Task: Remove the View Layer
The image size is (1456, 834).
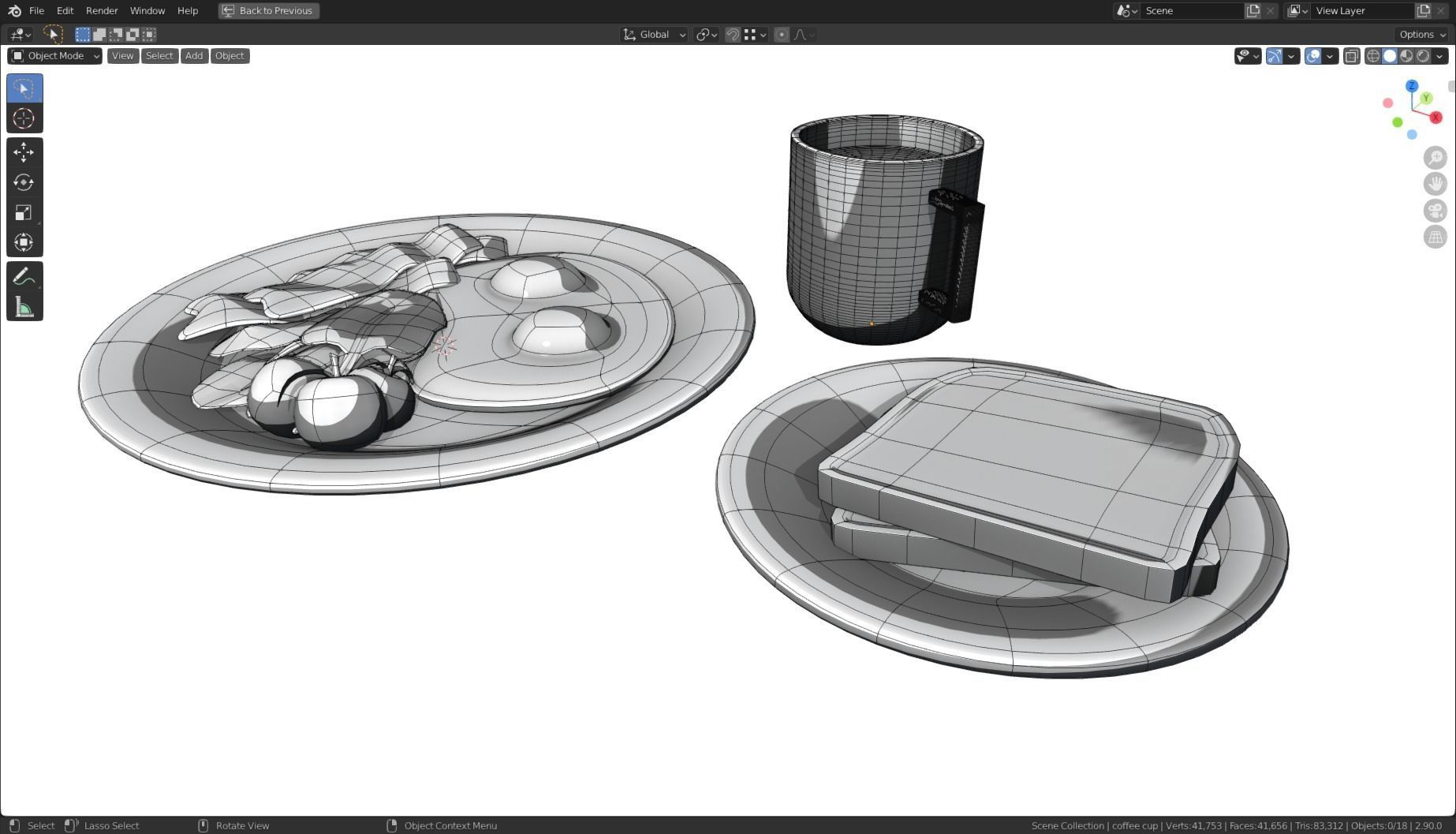Action: click(x=1440, y=11)
